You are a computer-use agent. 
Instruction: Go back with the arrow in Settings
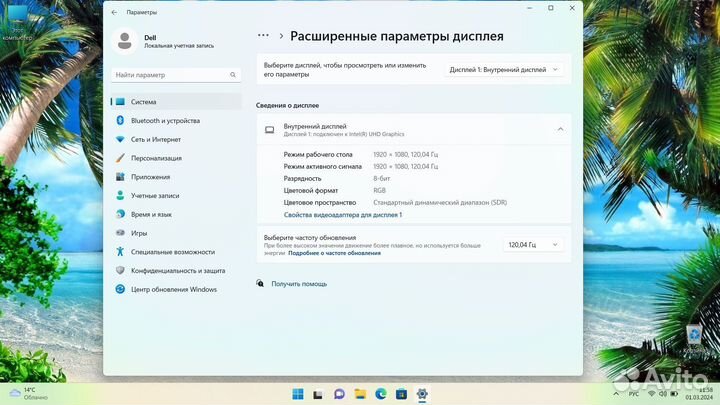pos(114,12)
